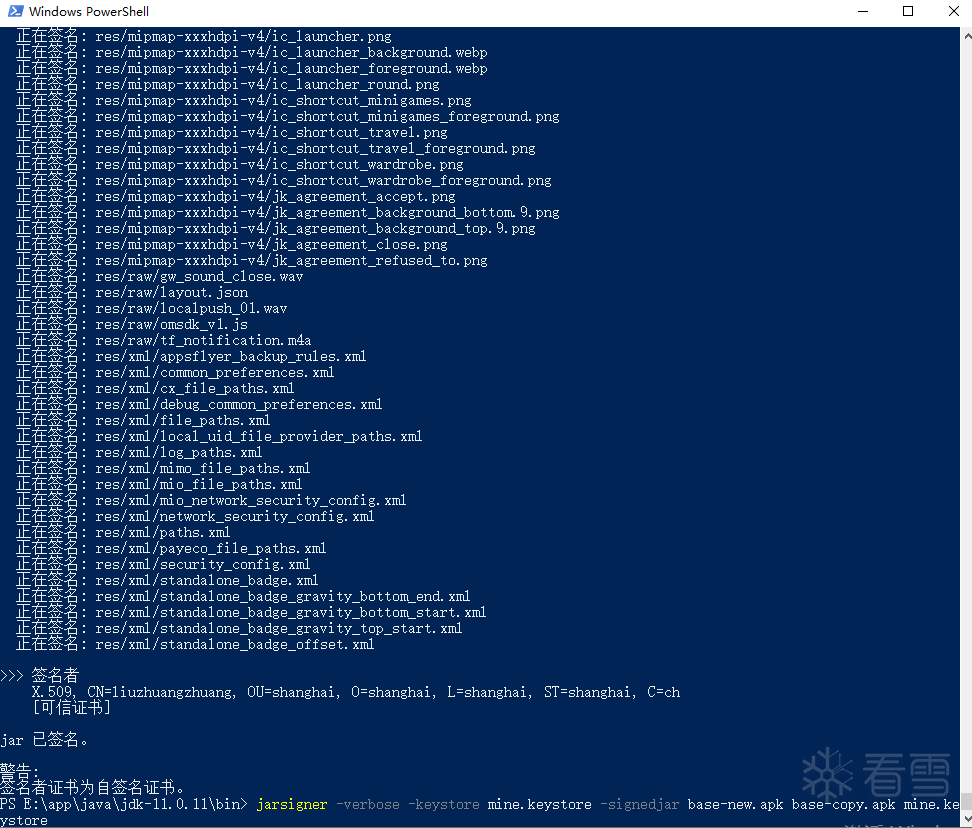Viewport: 972px width, 828px height.
Task: Click the '[可信证书]' text
Action: pyautogui.click(x=72, y=708)
